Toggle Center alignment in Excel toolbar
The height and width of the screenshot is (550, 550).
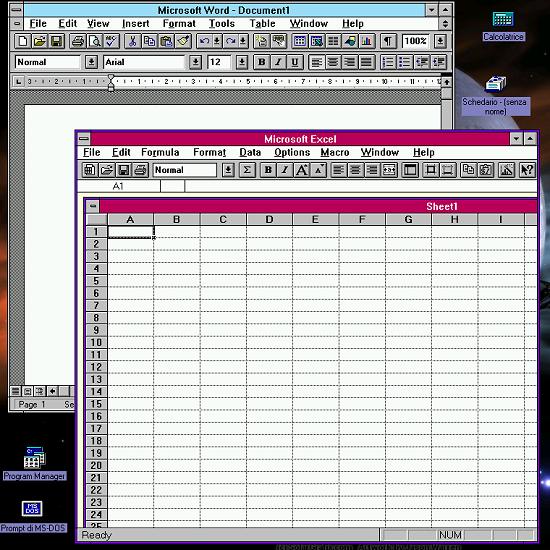pyautogui.click(x=355, y=170)
